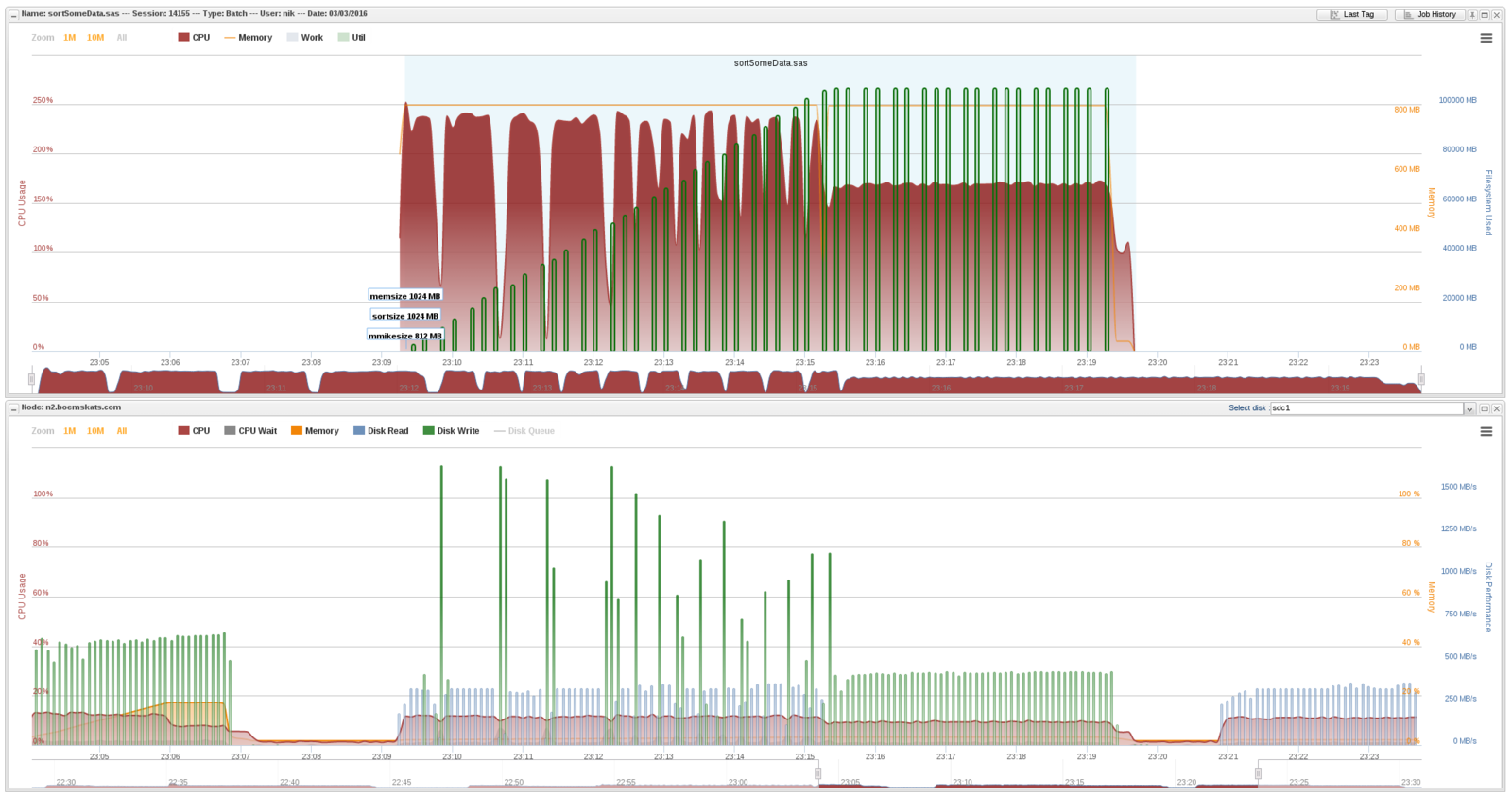The image size is (1512, 797).
Task: Click the sortsize 1024 MB flag label
Action: coord(404,316)
